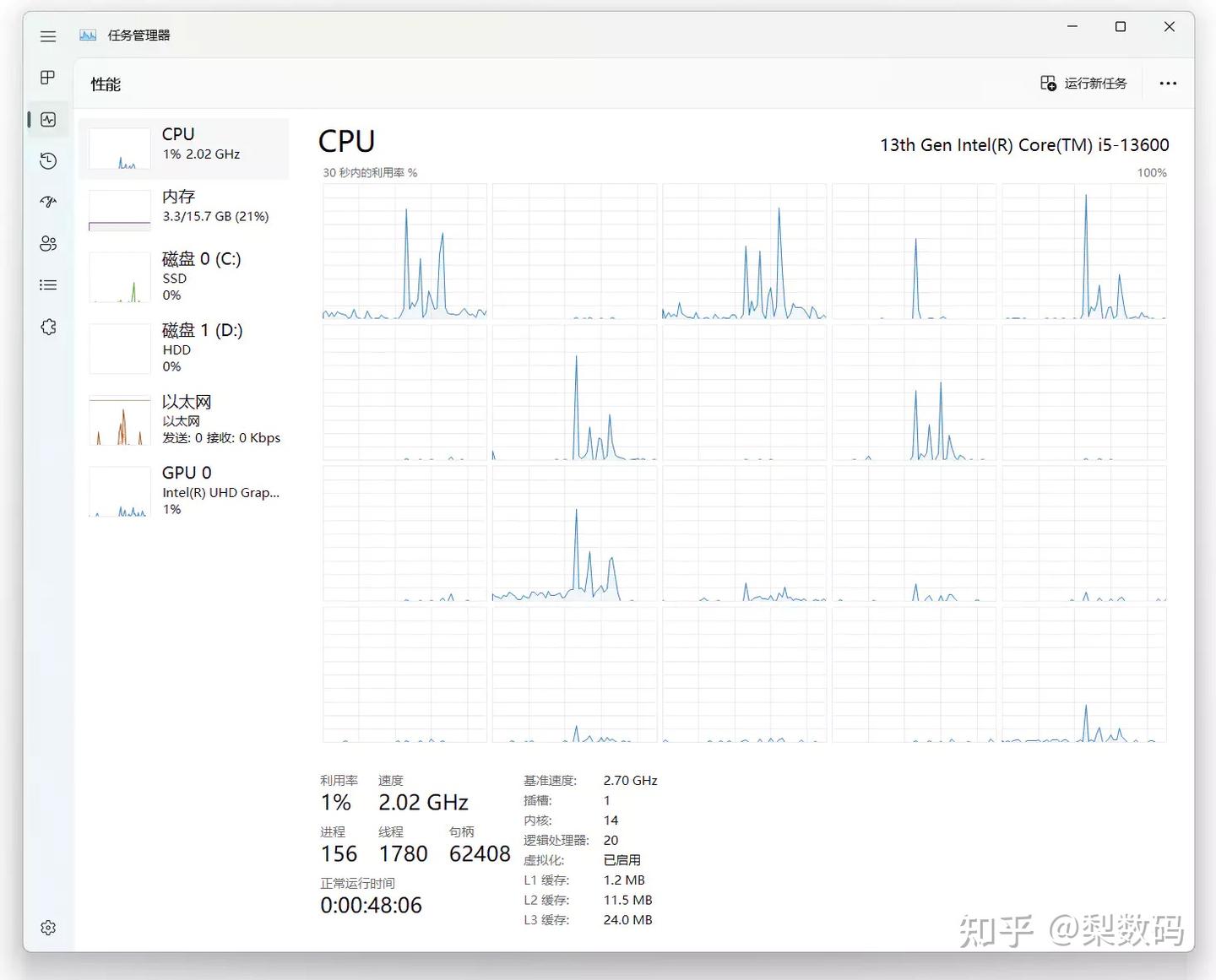This screenshot has width=1216, height=980.
Task: Open the Services page
Action: pos(47,327)
